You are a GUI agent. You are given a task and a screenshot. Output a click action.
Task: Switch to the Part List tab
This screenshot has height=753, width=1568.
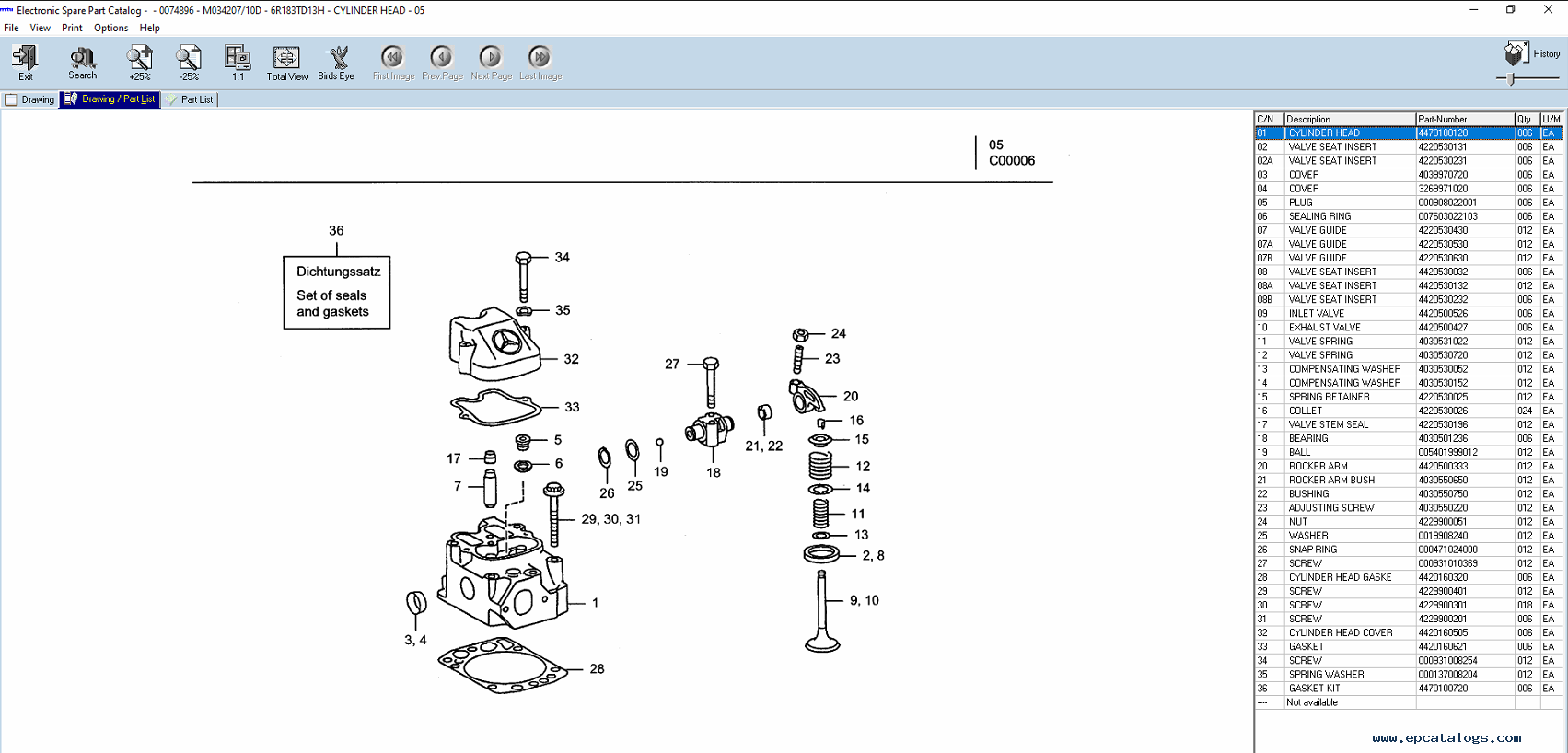point(191,99)
